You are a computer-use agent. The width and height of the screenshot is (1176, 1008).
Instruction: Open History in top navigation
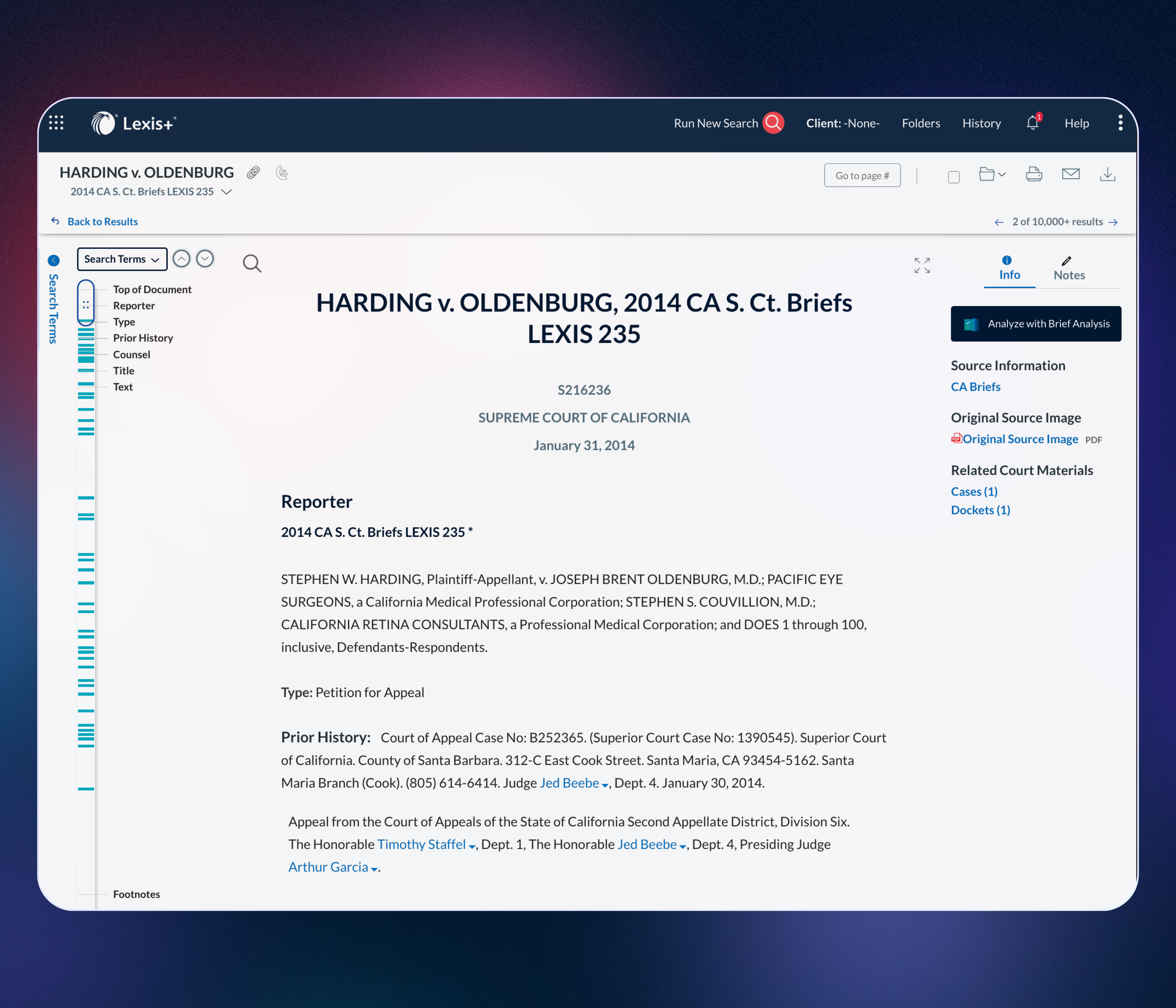[981, 123]
